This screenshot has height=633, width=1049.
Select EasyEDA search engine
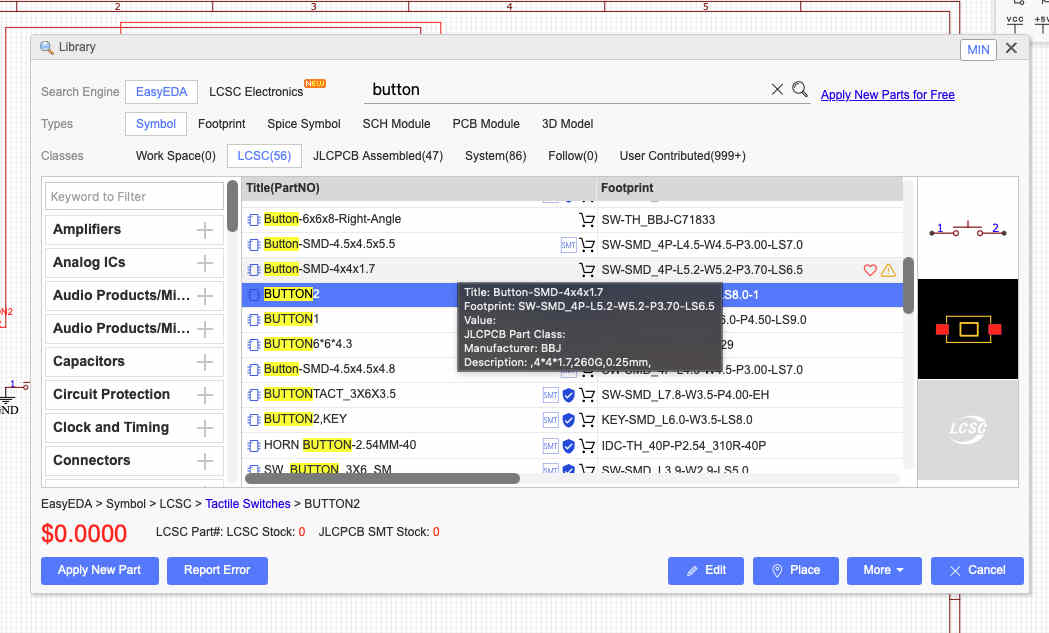point(161,92)
